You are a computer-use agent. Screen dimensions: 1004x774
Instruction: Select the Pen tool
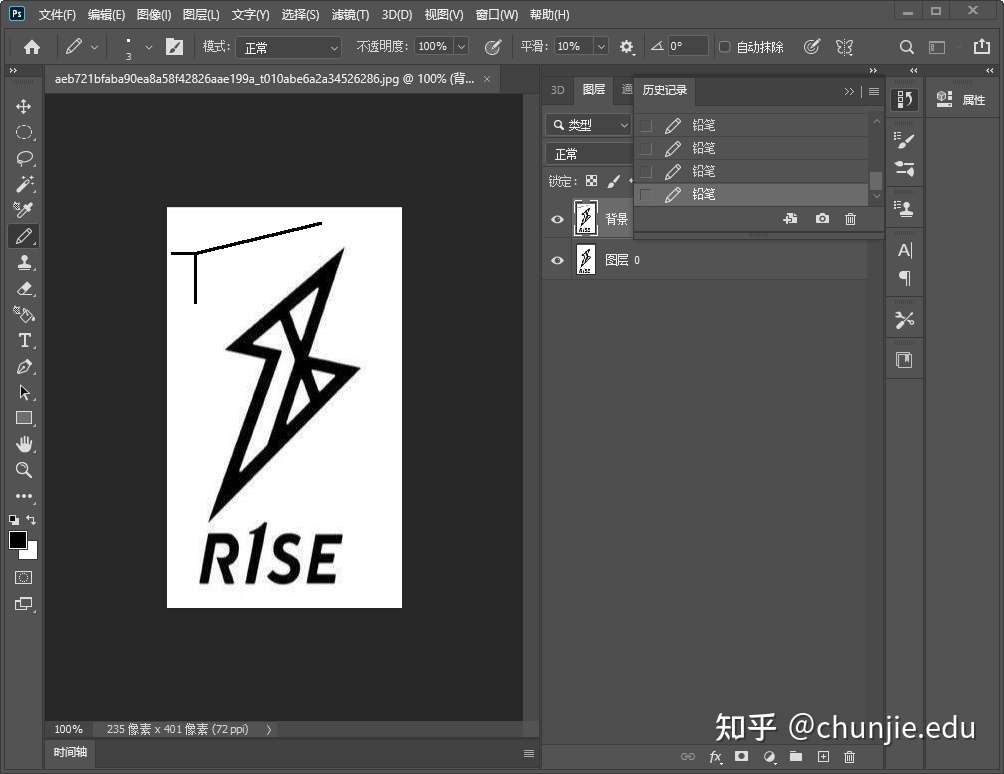click(x=24, y=367)
